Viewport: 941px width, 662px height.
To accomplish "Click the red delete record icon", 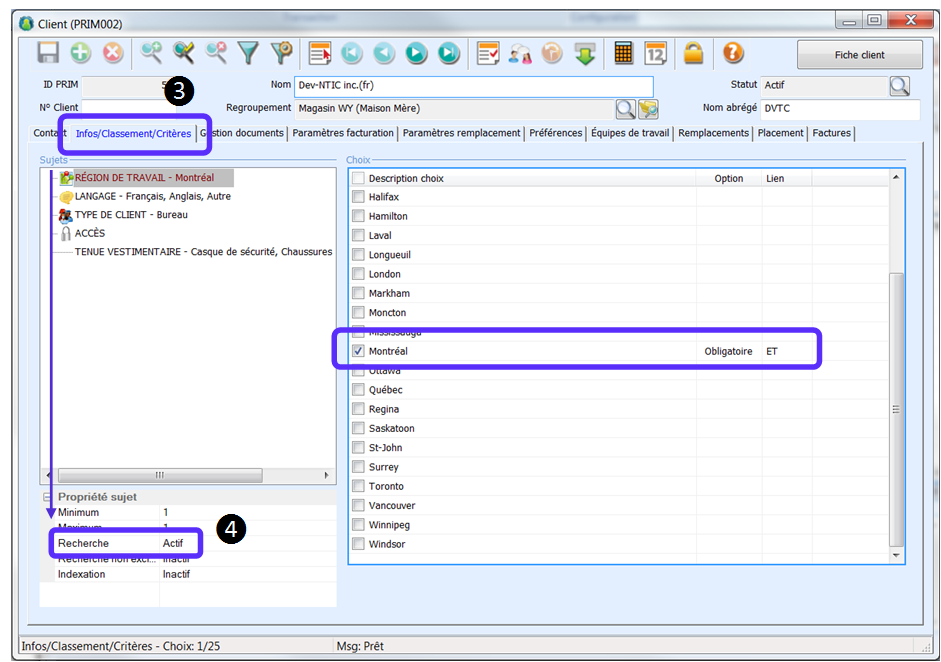I will coord(113,54).
